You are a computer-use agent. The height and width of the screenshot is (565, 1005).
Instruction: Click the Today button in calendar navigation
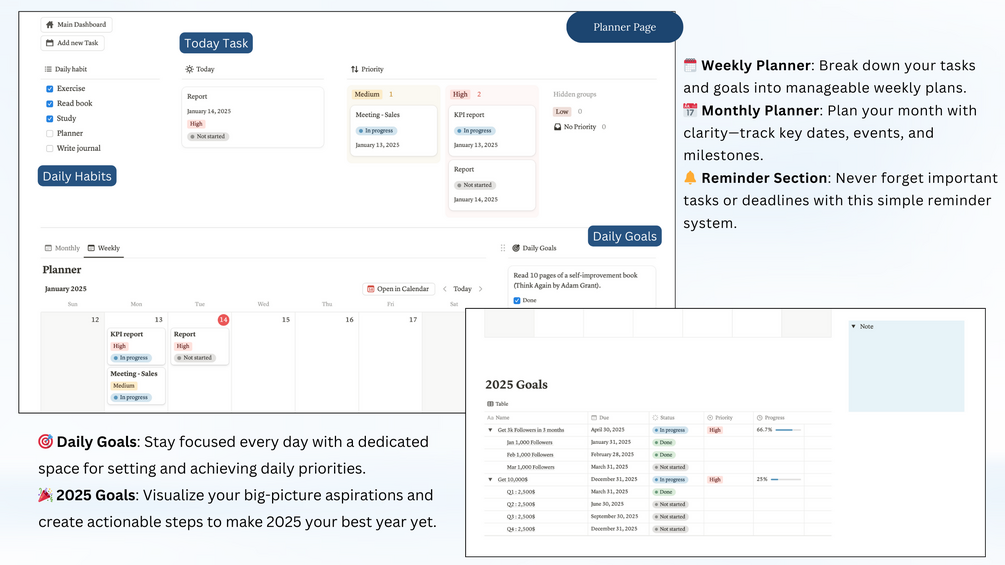point(462,289)
